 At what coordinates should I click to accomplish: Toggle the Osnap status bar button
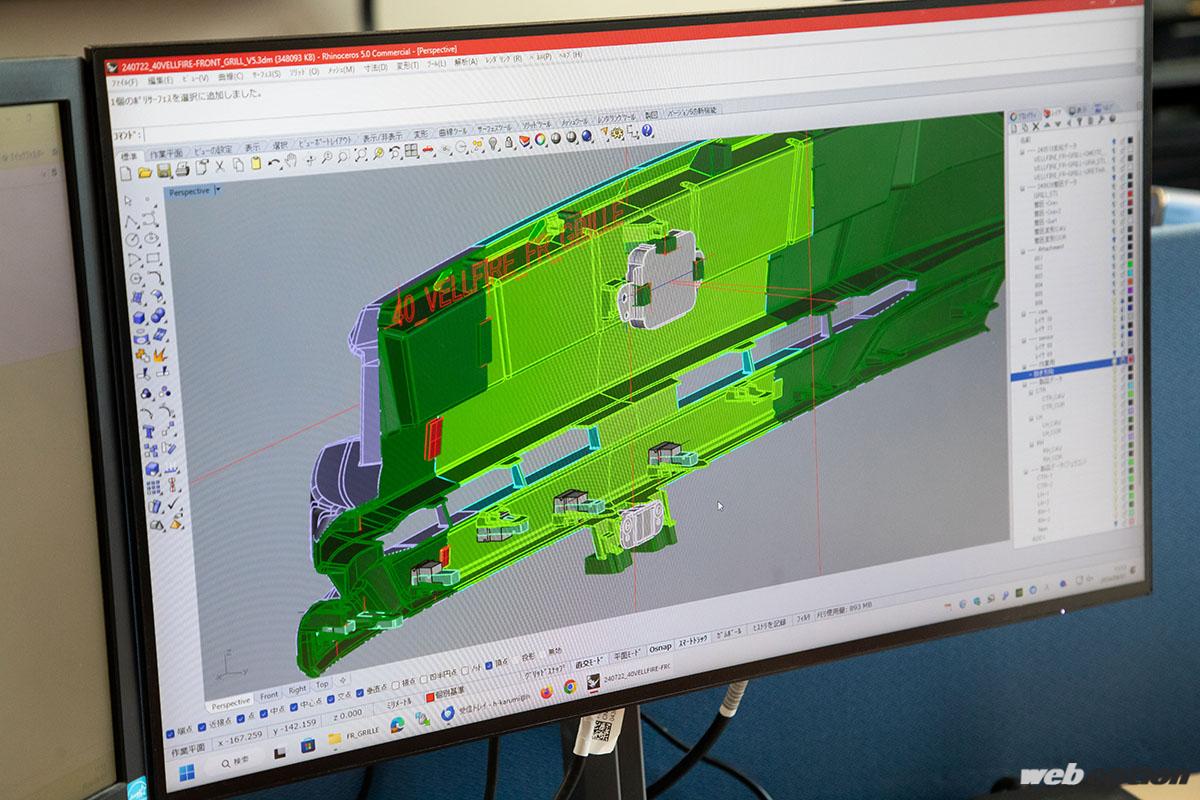[x=659, y=648]
